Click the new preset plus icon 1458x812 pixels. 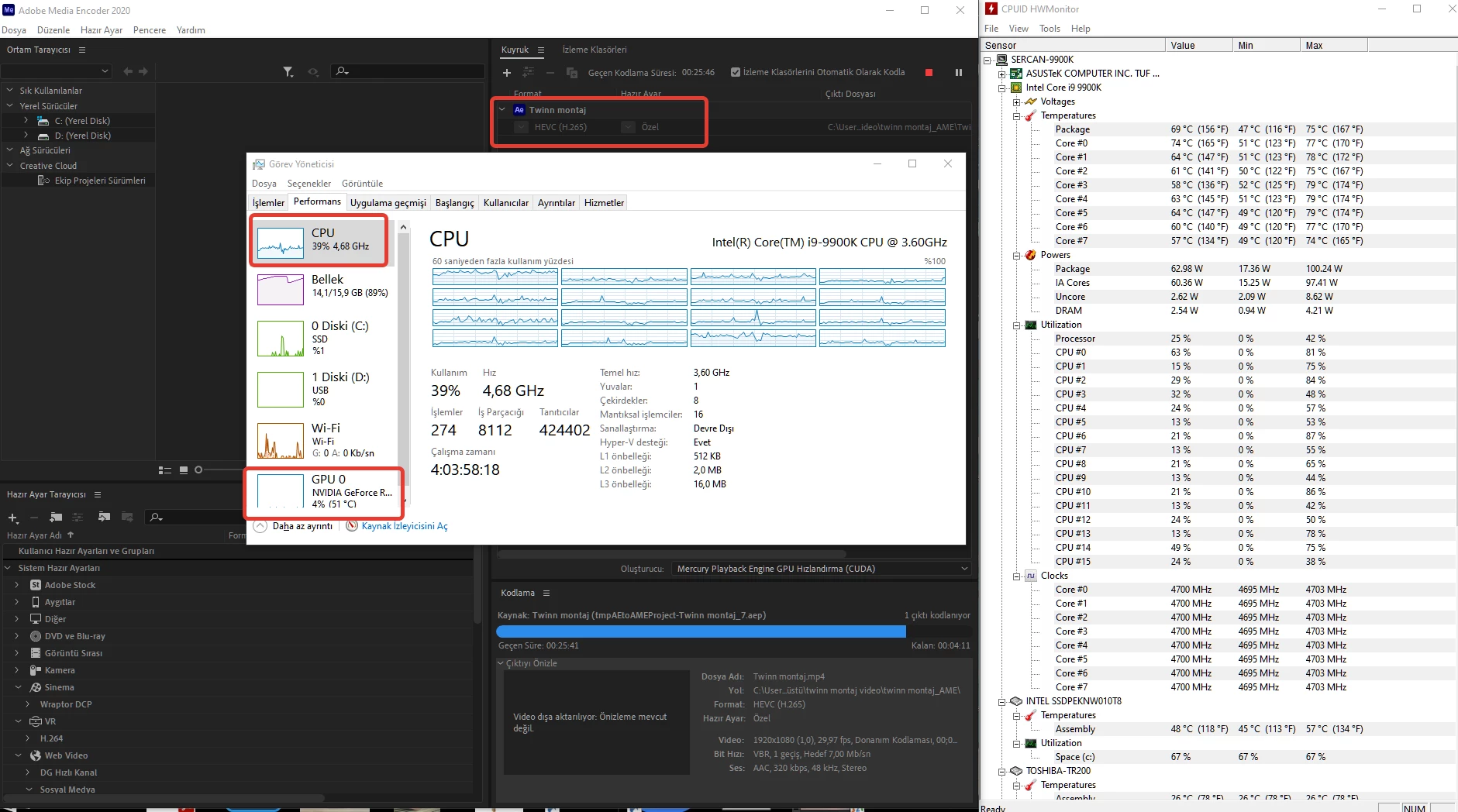pyautogui.click(x=12, y=518)
